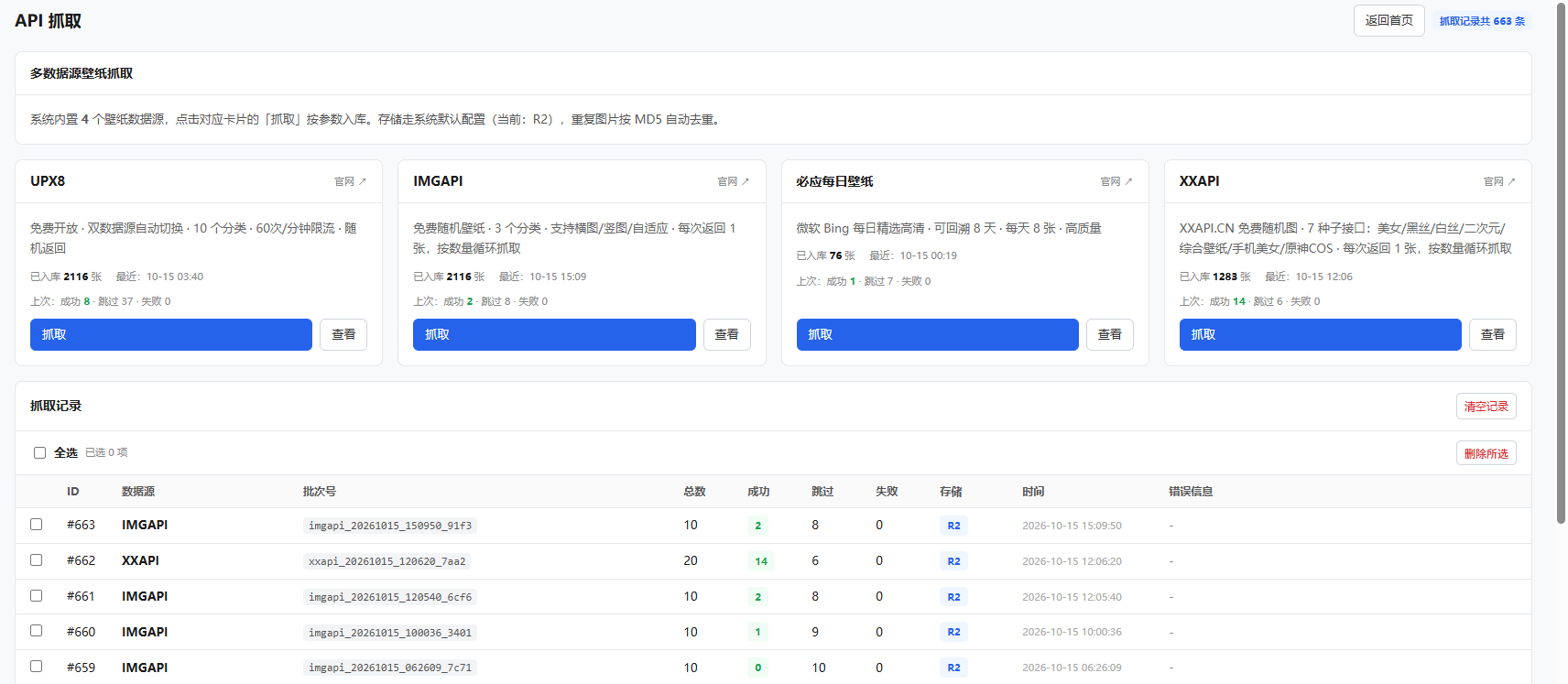The height and width of the screenshot is (684, 1568).
Task: Click the timestamp 2026-10-15 15:09:50
Action: 1072,526
